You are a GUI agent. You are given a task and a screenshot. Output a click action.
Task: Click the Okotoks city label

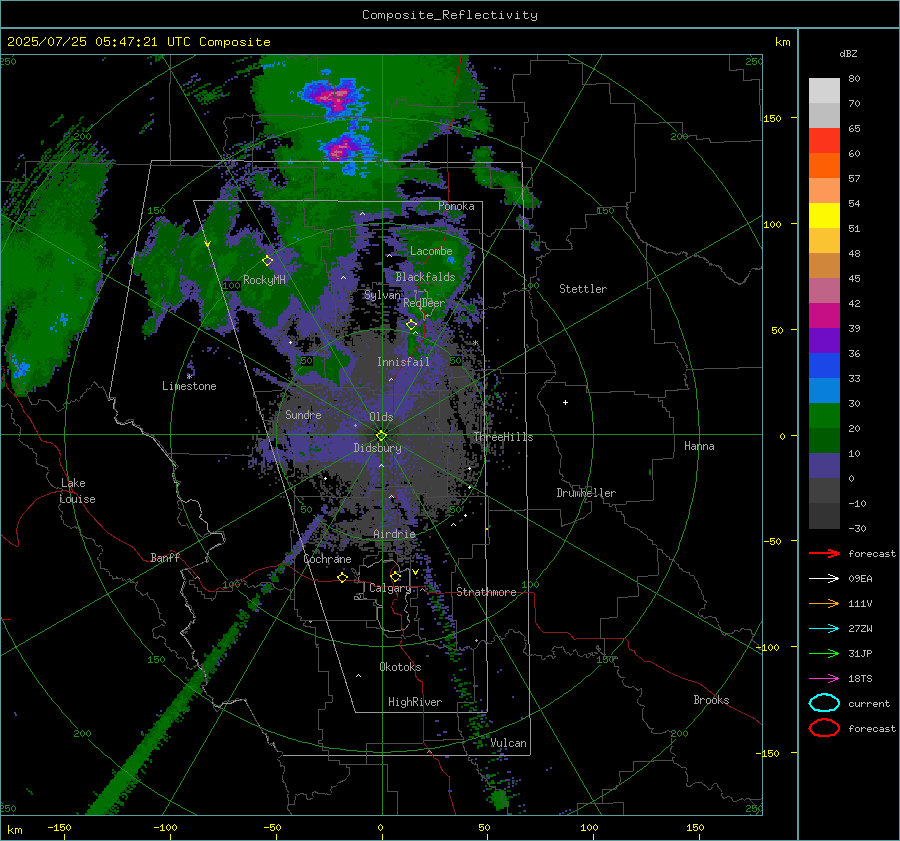click(x=400, y=667)
